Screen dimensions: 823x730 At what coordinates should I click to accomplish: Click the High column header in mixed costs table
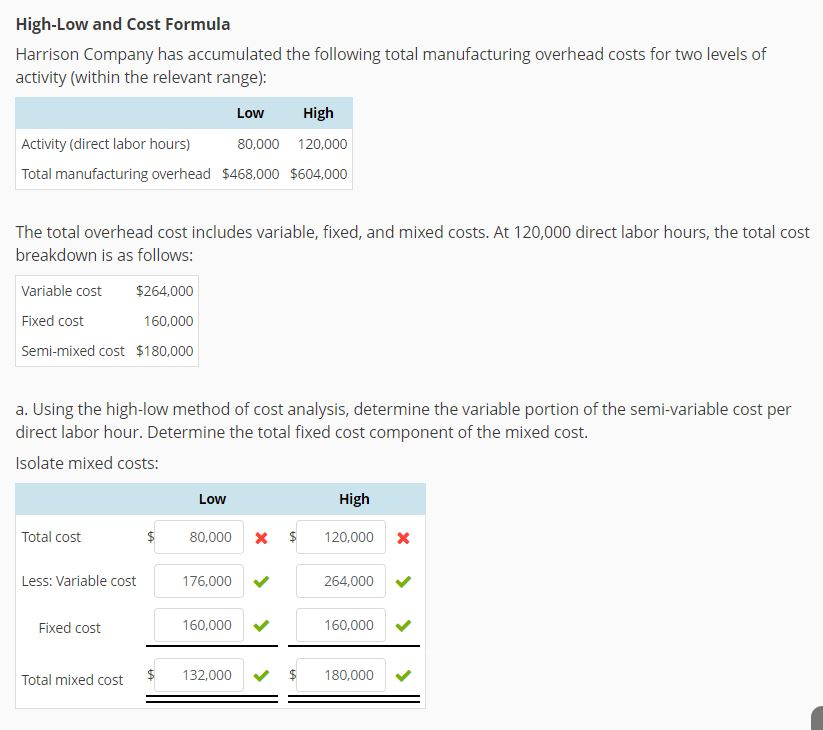354,498
